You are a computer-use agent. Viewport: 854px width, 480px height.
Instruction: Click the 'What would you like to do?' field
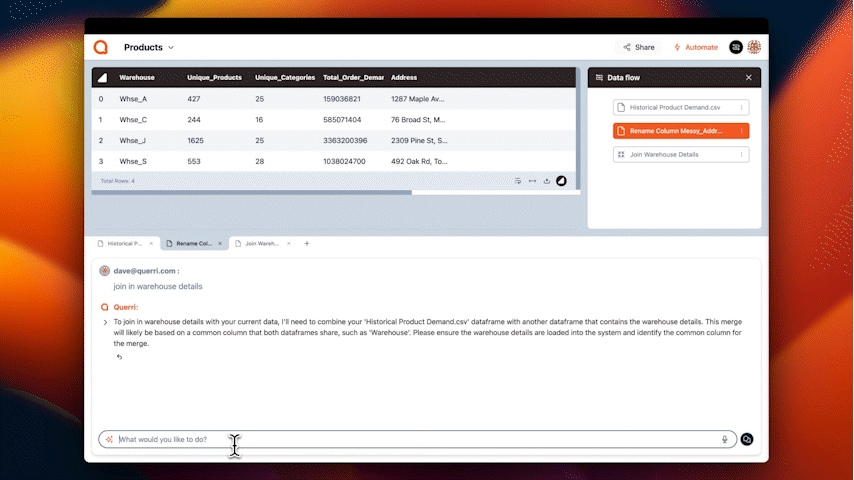click(x=400, y=439)
